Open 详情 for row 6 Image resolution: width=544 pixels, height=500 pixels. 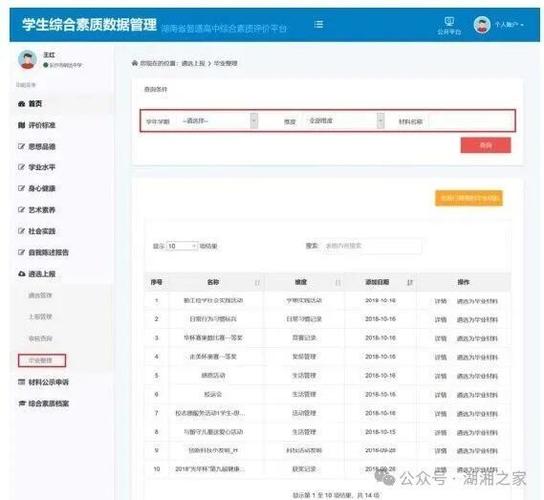pyautogui.click(x=441, y=395)
